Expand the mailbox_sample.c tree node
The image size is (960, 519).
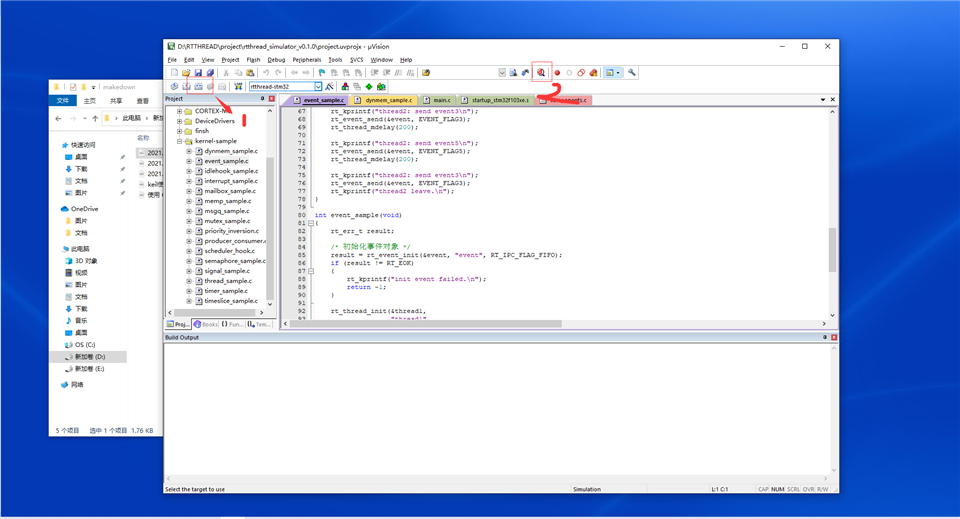point(189,191)
